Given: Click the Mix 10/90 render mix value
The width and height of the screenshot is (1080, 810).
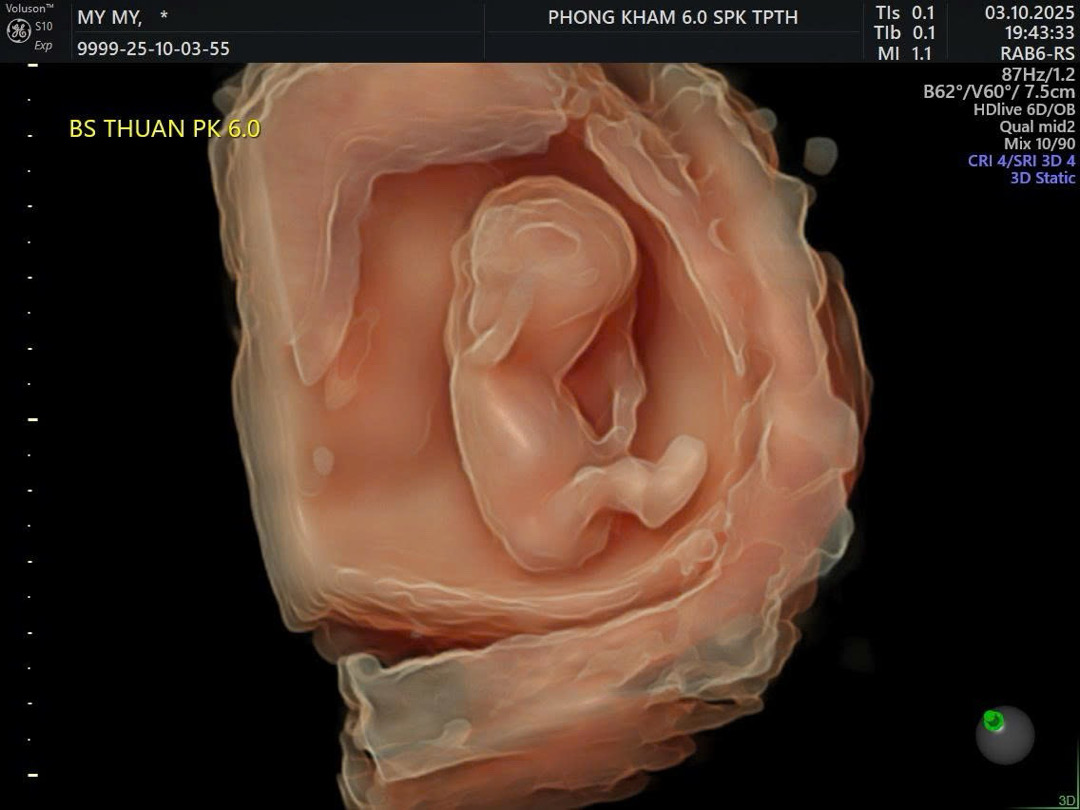Looking at the screenshot, I should point(1040,144).
